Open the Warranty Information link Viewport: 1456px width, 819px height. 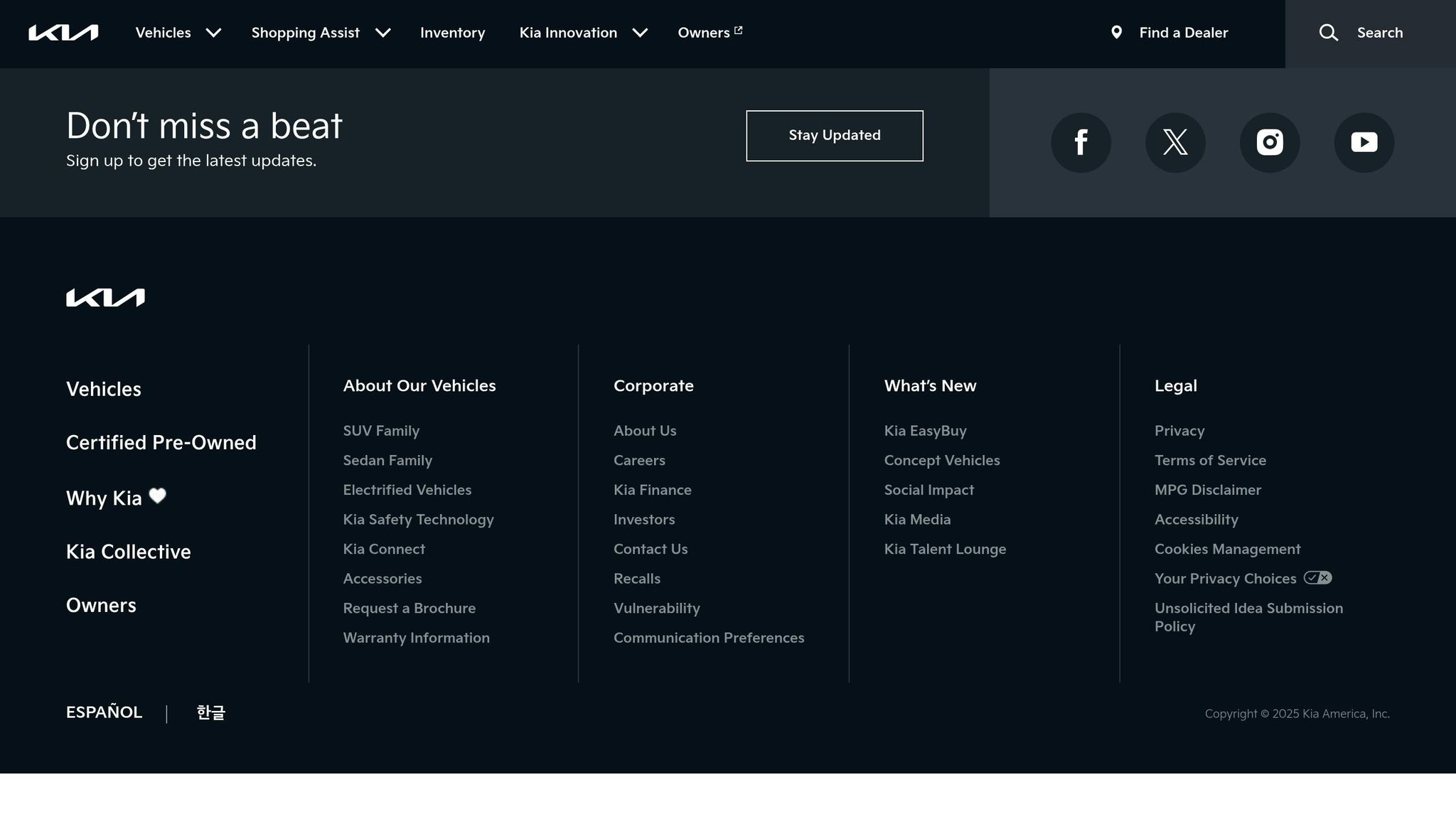click(416, 638)
